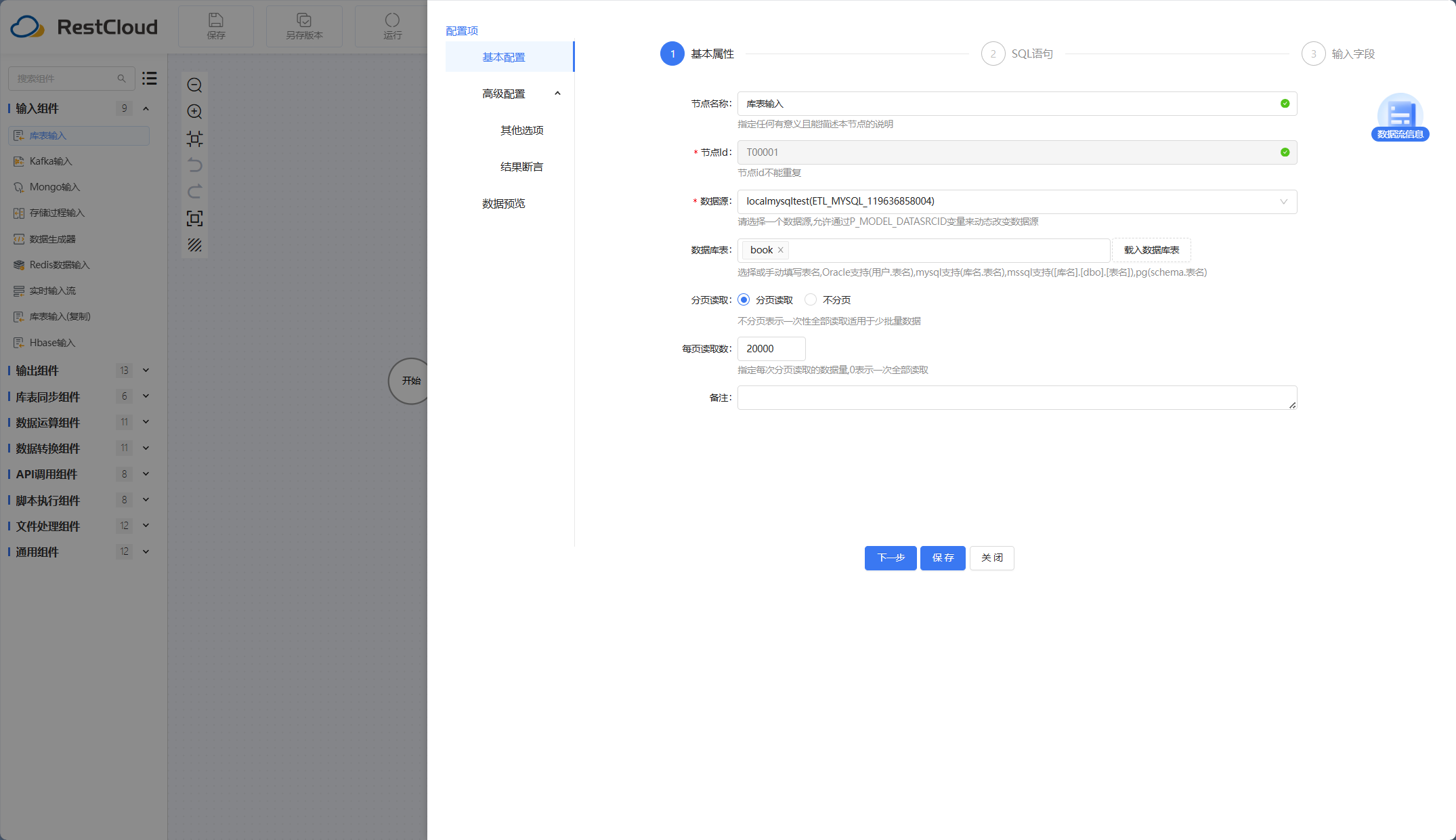Image resolution: width=1456 pixels, height=840 pixels.
Task: Click the search magnifier icon in component search
Action: tap(121, 79)
